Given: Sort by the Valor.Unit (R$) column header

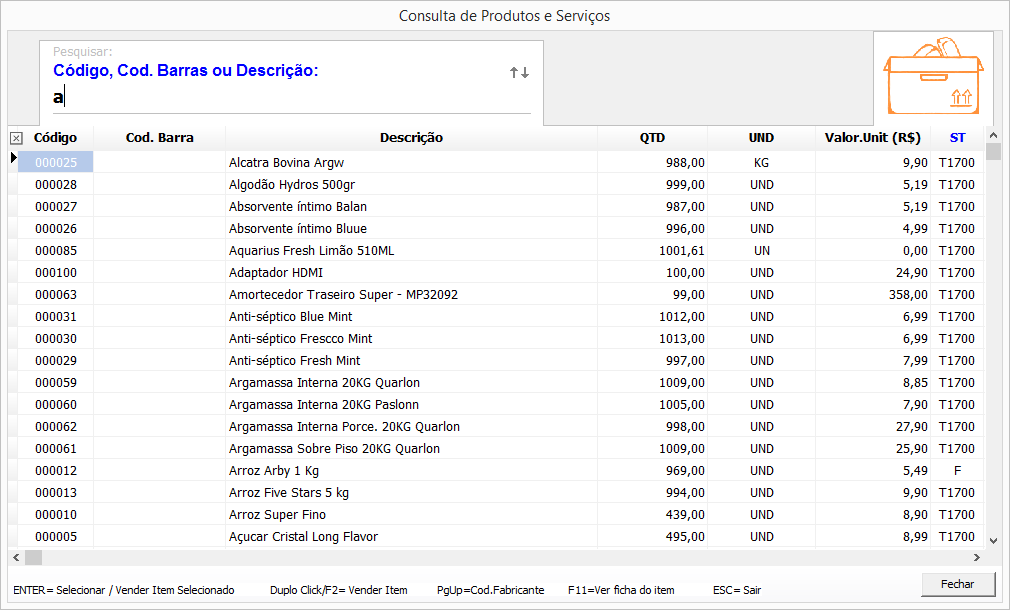Looking at the screenshot, I should coord(872,138).
